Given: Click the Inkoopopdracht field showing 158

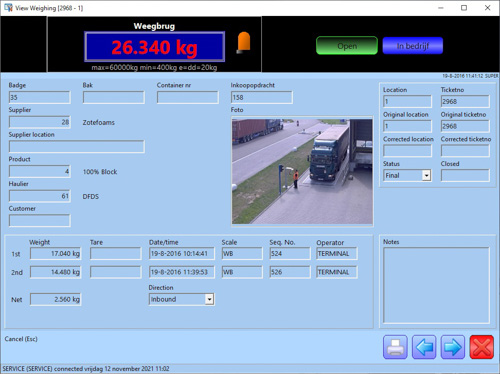Looking at the screenshot, I should point(262,97).
